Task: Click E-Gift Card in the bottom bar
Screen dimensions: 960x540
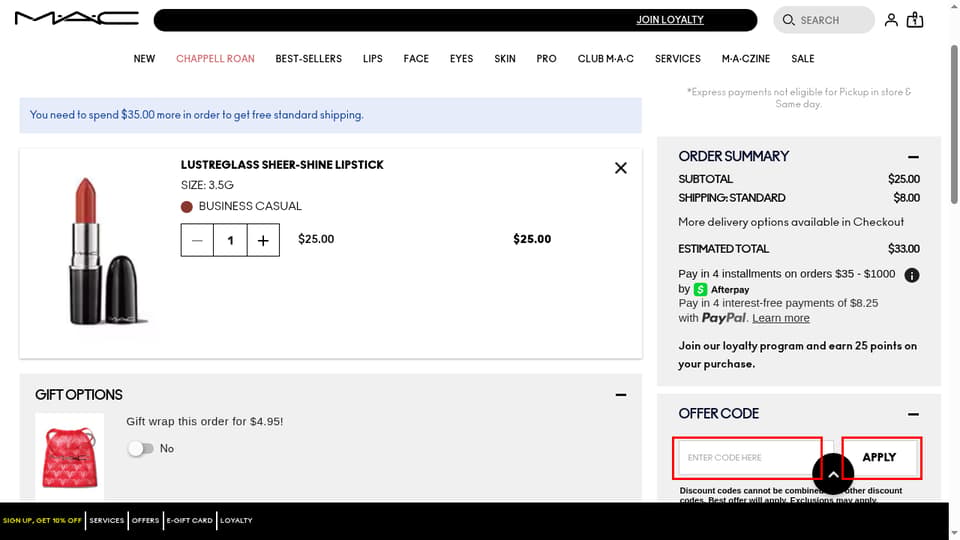Action: (x=190, y=520)
